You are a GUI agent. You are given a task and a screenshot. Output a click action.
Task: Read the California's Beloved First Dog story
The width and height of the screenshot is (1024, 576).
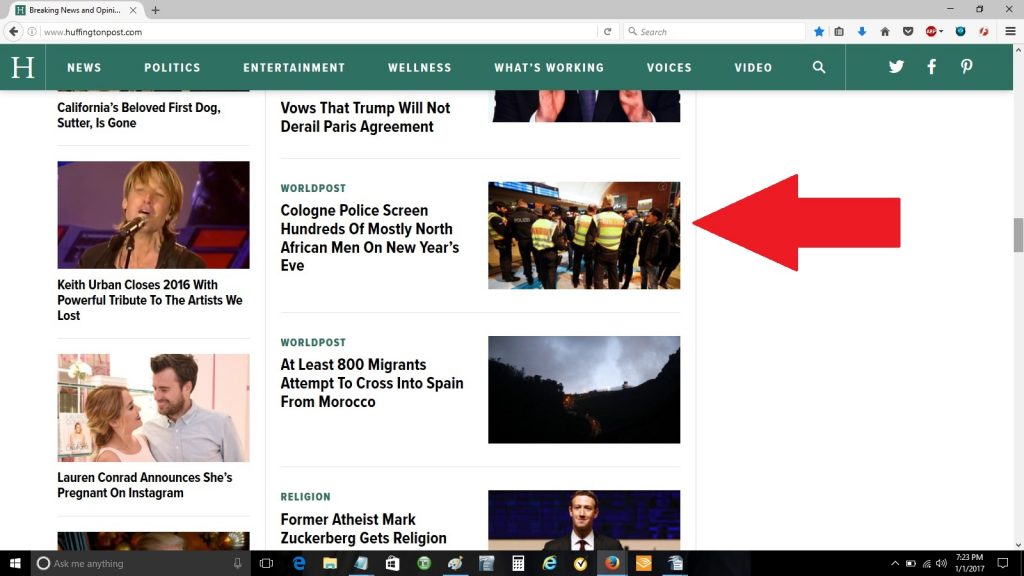(138, 115)
